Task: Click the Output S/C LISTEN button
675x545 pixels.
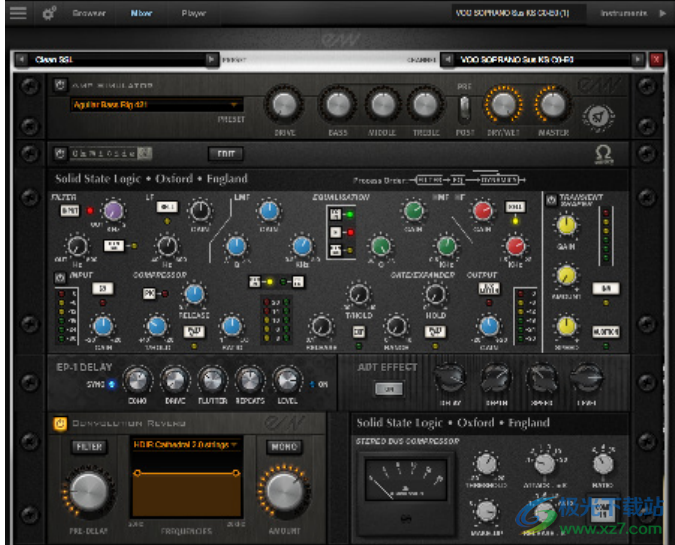Action: pyautogui.click(x=489, y=288)
